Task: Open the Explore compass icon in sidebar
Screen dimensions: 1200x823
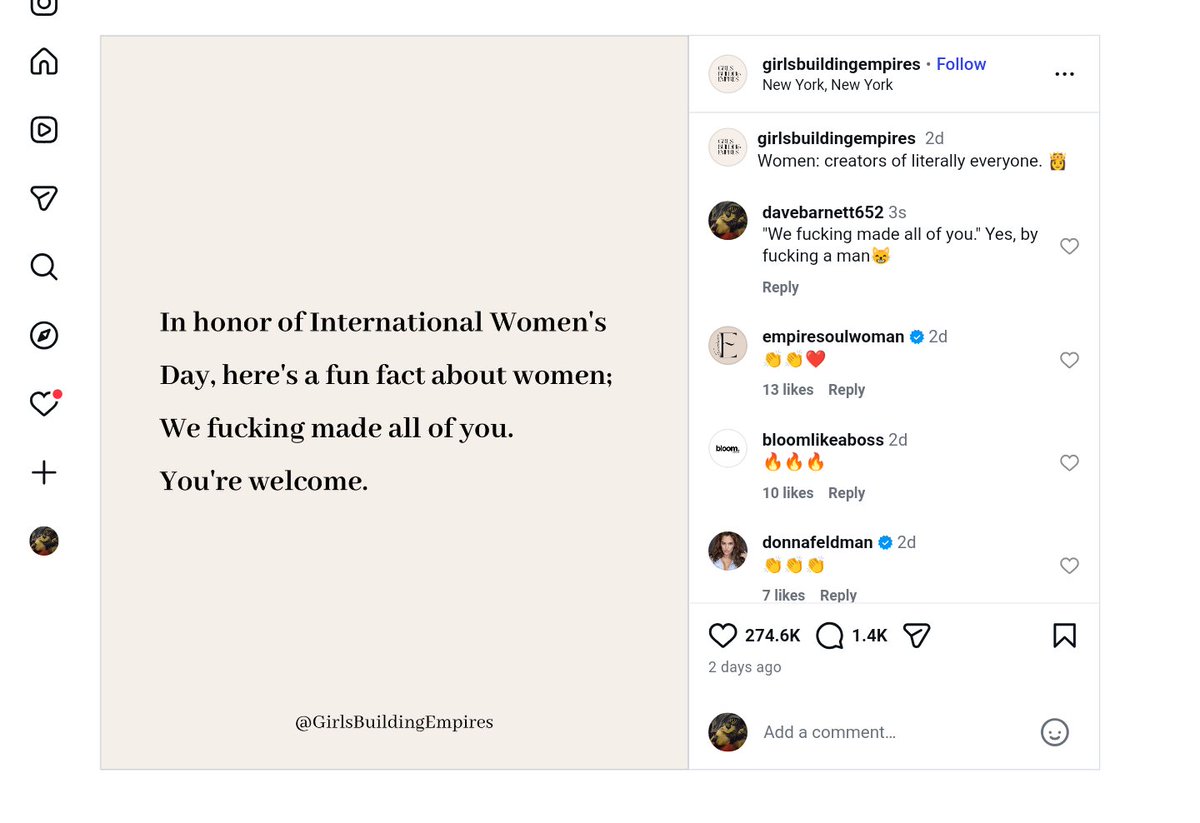Action: pyautogui.click(x=44, y=335)
